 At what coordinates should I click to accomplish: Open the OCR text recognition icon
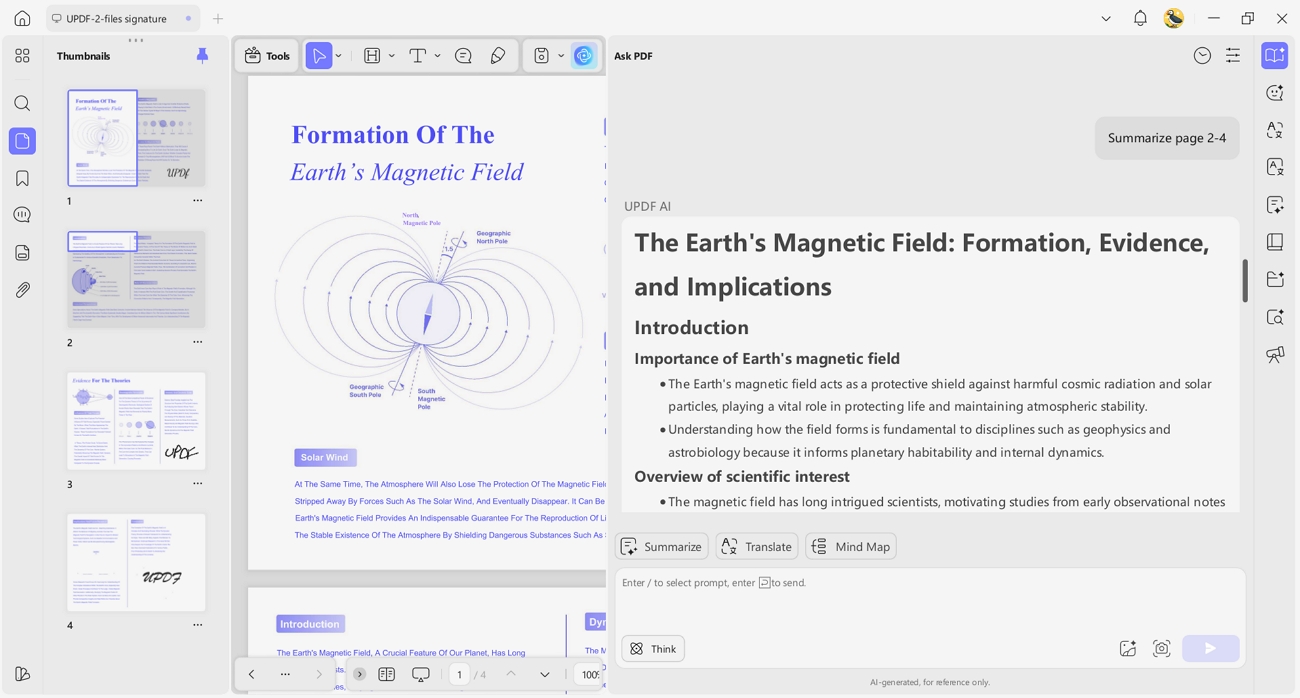click(x=1275, y=167)
